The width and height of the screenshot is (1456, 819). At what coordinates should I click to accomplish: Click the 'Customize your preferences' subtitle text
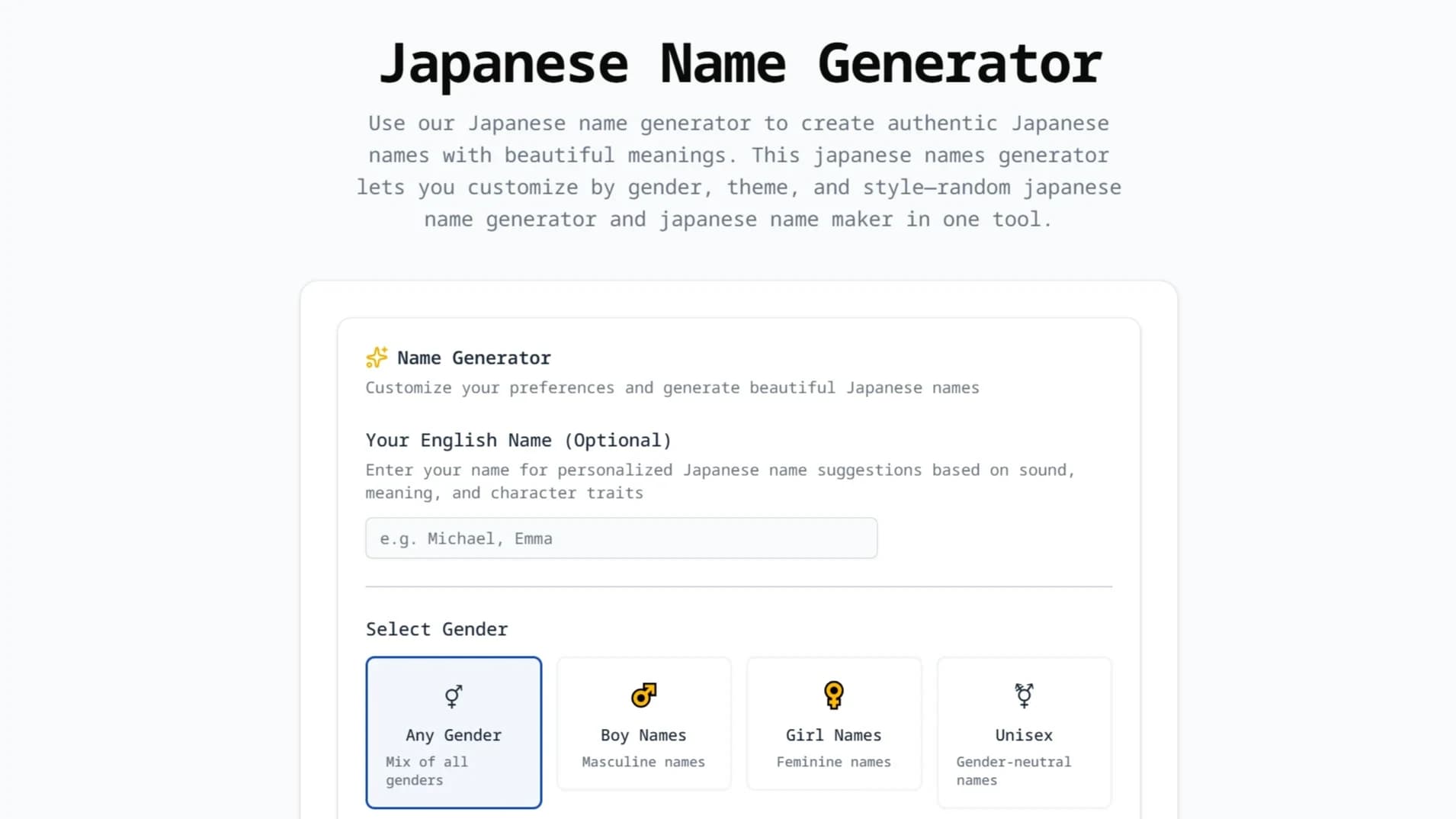coord(672,387)
